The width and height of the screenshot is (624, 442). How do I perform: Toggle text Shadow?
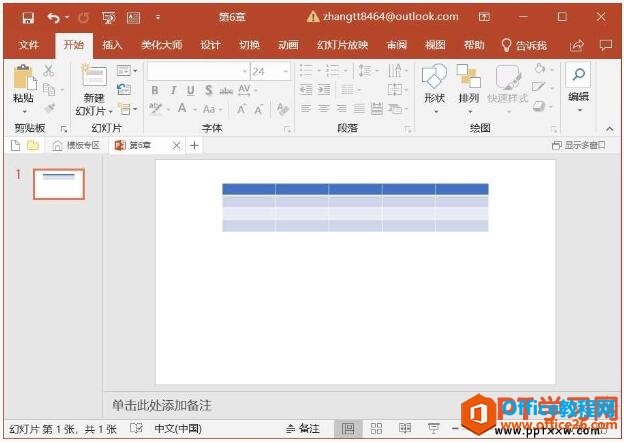pyautogui.click(x=209, y=91)
